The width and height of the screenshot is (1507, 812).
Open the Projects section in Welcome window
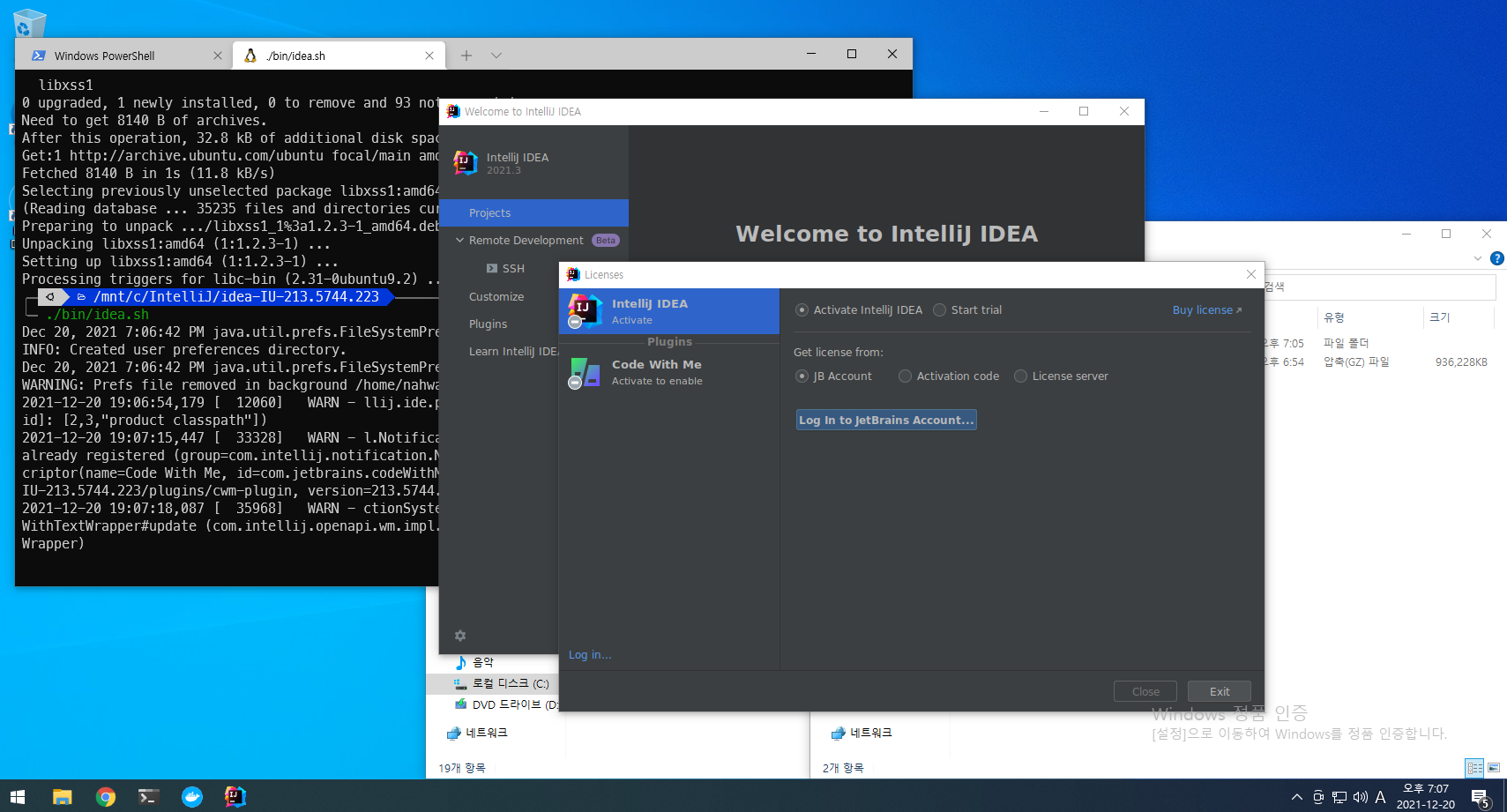pos(533,212)
